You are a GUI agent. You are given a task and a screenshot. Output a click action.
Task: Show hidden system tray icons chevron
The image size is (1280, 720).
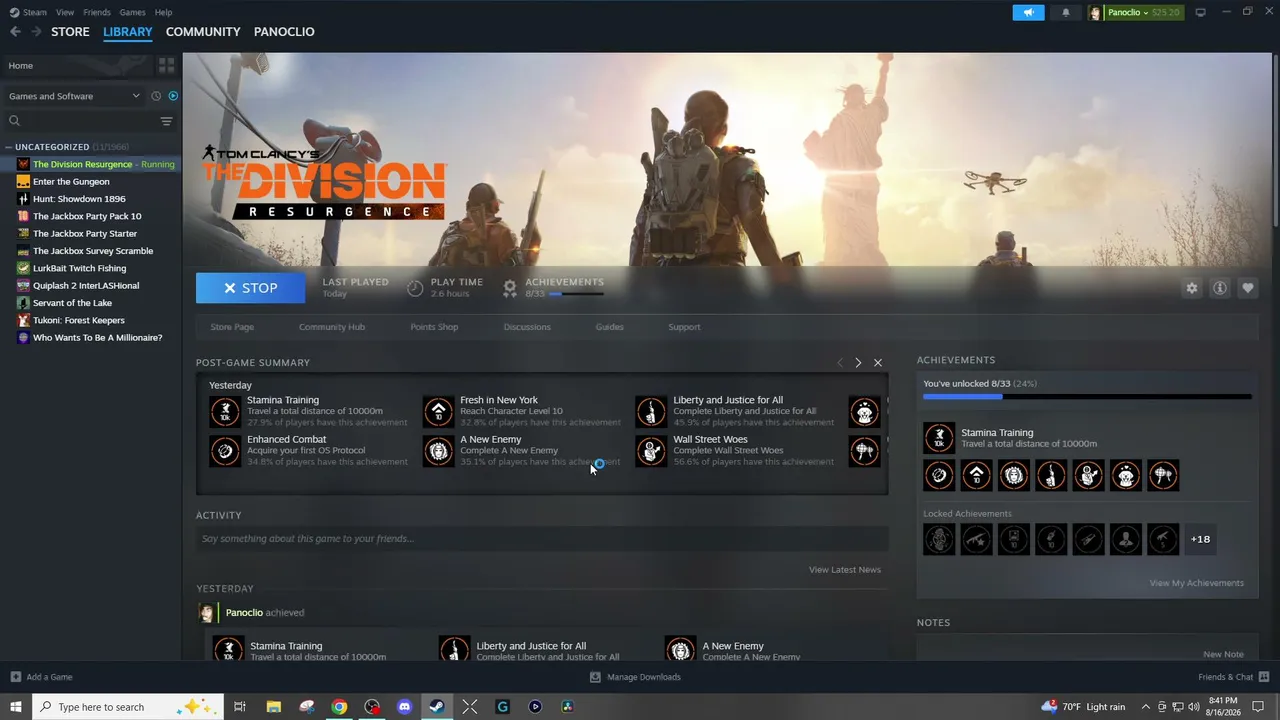pyautogui.click(x=1146, y=707)
